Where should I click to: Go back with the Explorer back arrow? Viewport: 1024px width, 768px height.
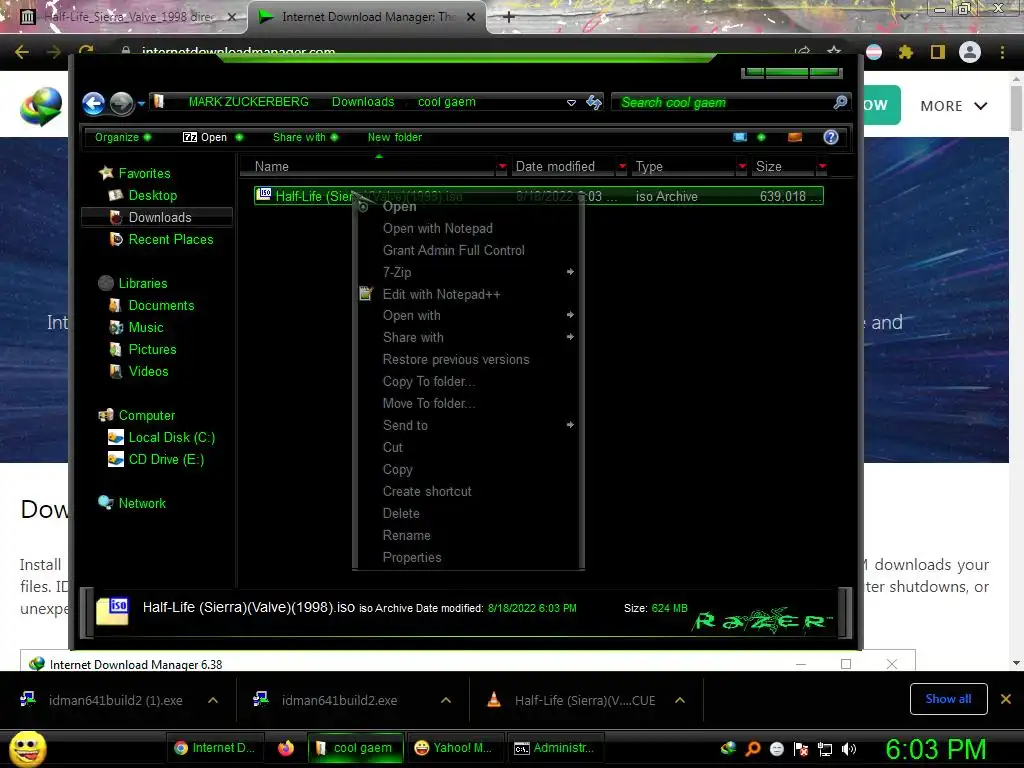(x=93, y=103)
